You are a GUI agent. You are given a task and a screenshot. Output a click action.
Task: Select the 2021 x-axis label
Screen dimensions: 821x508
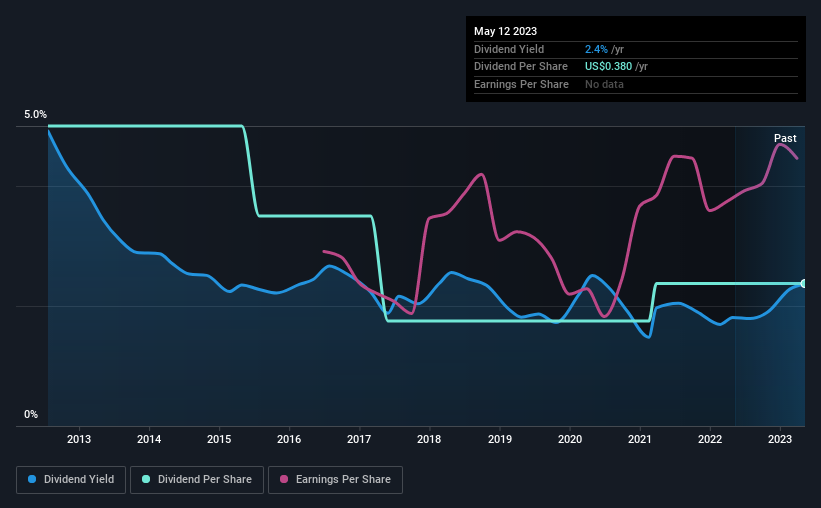tap(640, 439)
